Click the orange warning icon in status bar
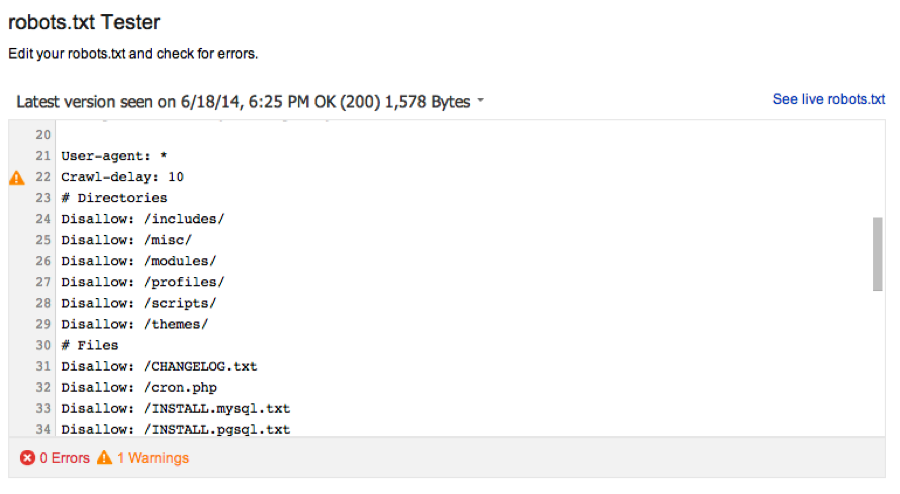The height and width of the screenshot is (494, 900). (104, 457)
